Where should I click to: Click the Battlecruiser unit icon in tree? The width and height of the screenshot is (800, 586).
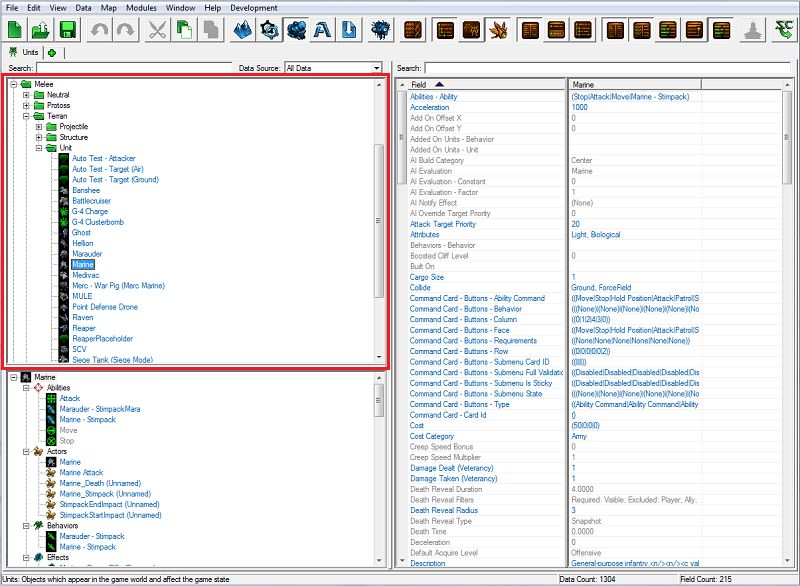point(64,201)
